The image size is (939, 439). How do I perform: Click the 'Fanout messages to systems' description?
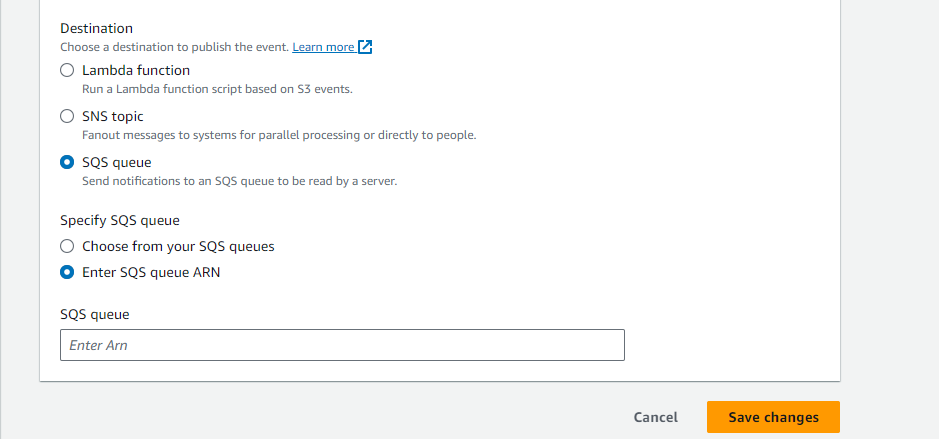click(279, 135)
